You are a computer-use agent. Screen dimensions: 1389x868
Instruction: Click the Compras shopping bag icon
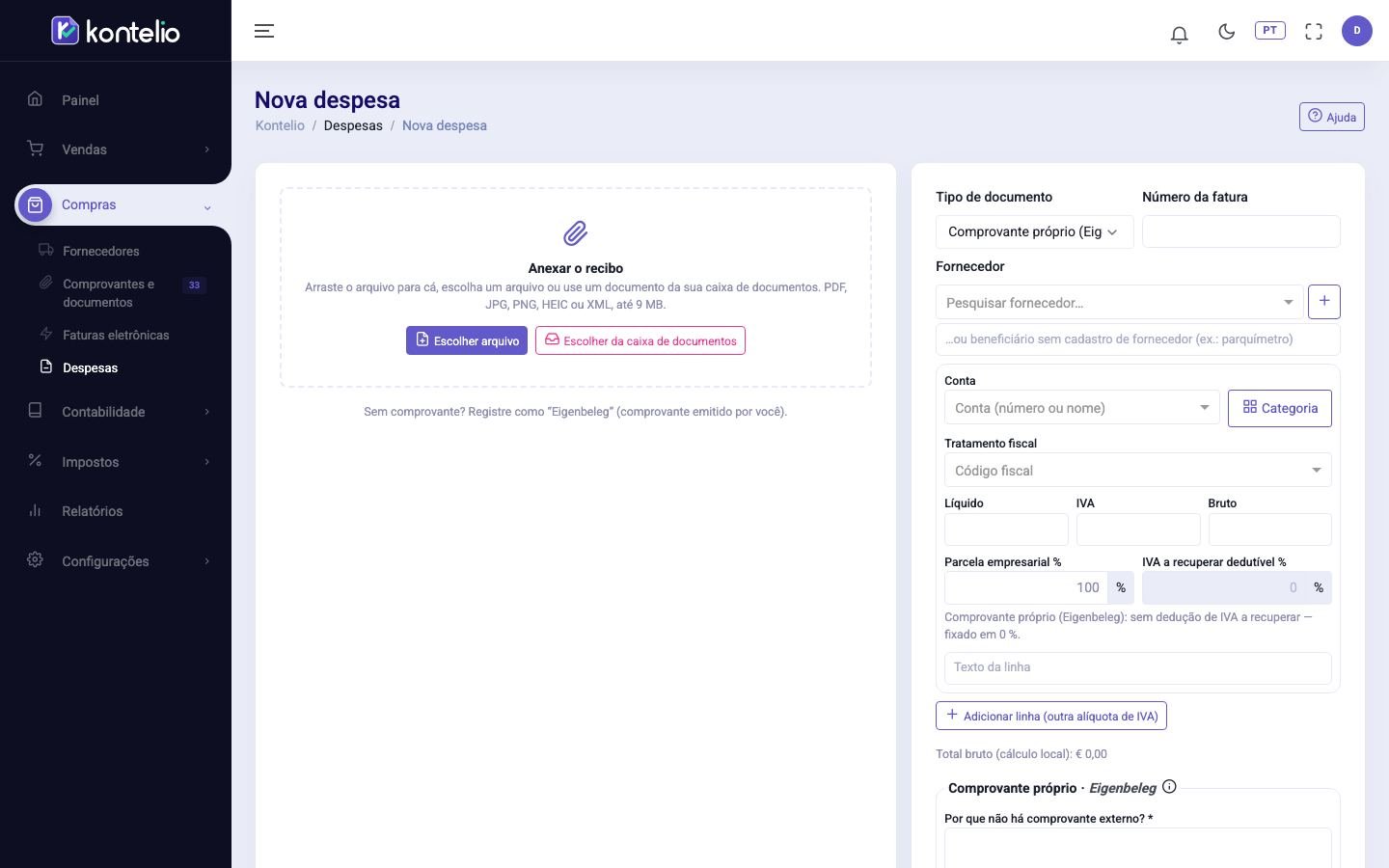point(36,204)
